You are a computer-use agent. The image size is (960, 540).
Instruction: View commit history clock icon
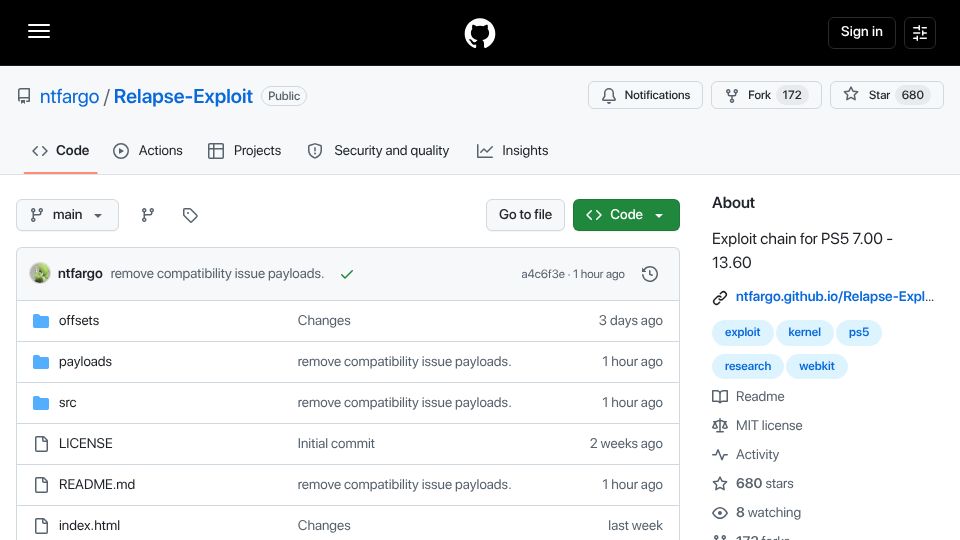tap(650, 274)
